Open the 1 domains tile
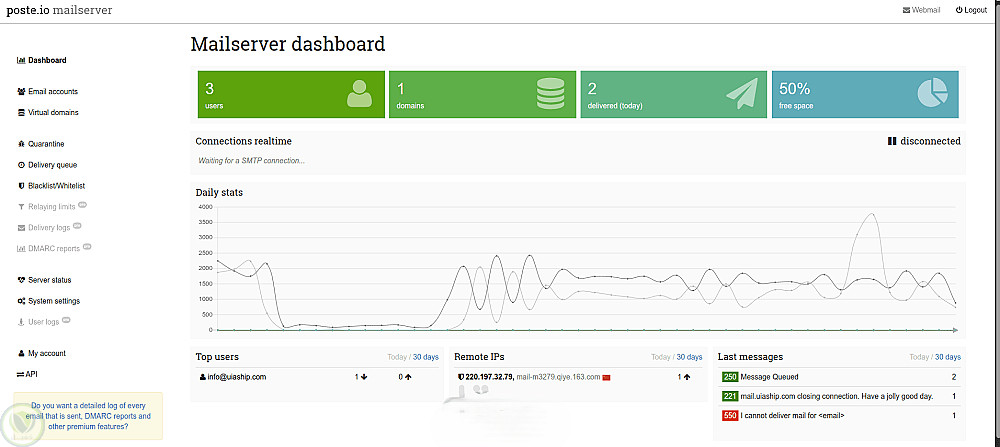 point(482,94)
